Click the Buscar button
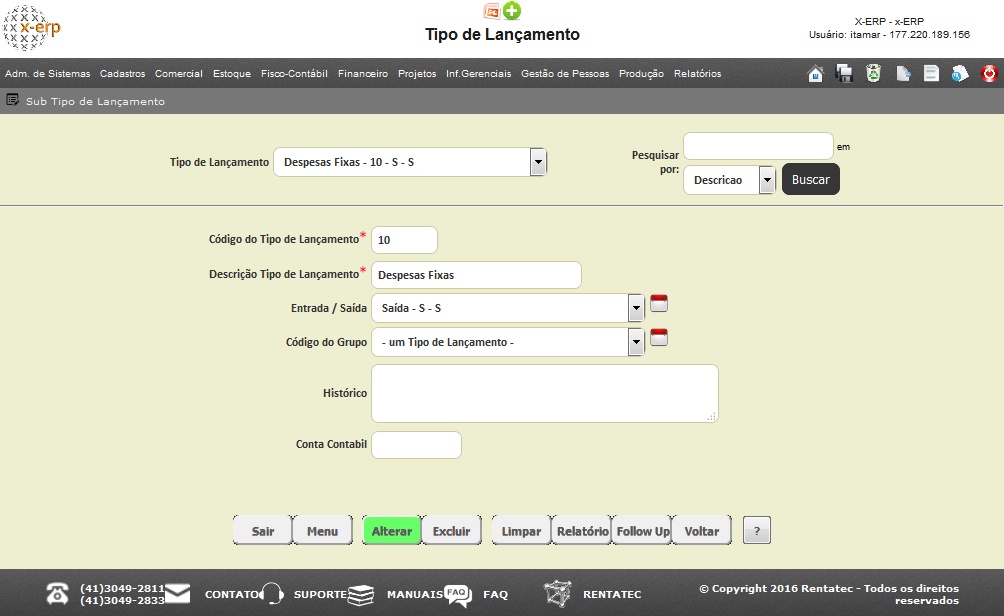 [x=811, y=180]
